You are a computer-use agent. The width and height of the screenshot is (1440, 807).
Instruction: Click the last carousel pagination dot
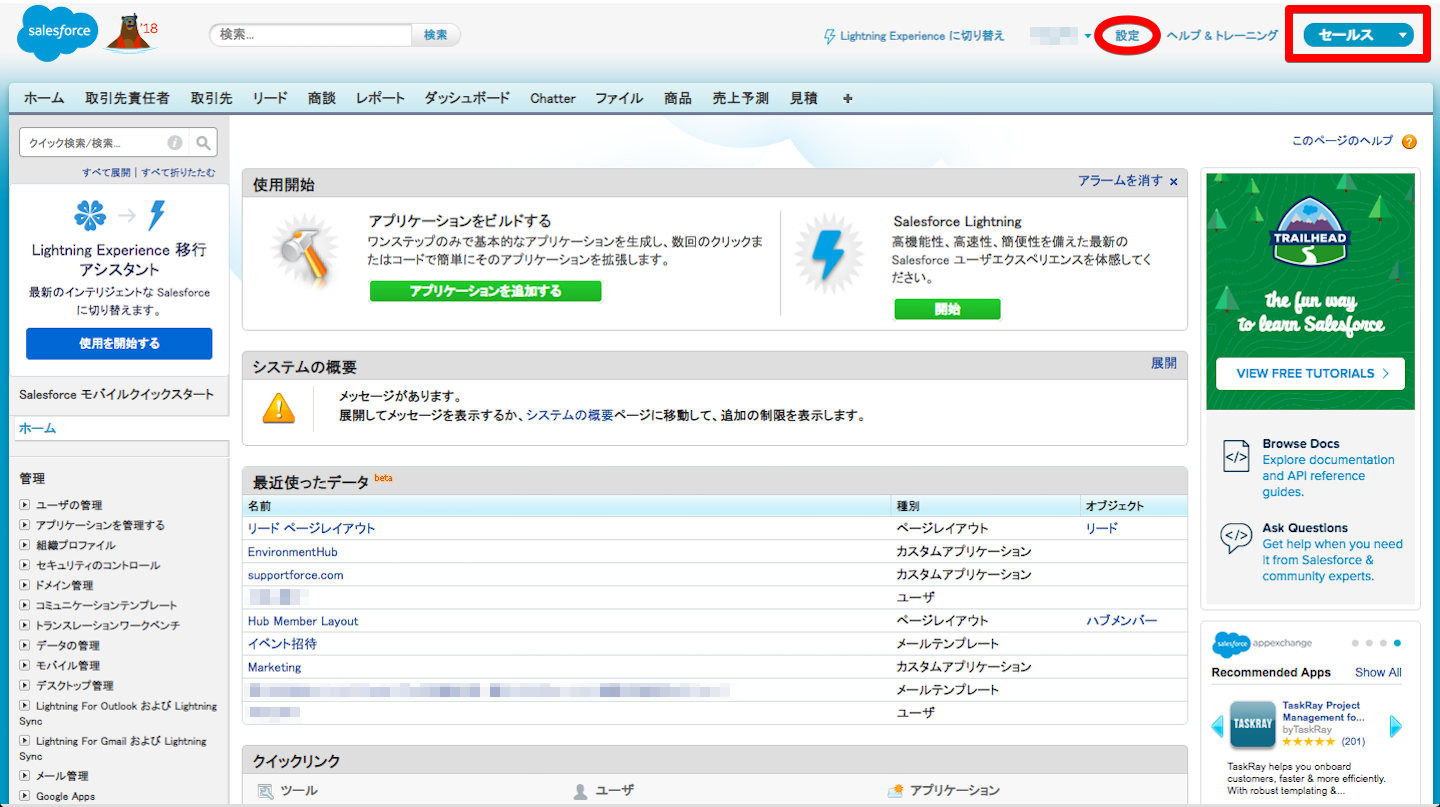1397,643
